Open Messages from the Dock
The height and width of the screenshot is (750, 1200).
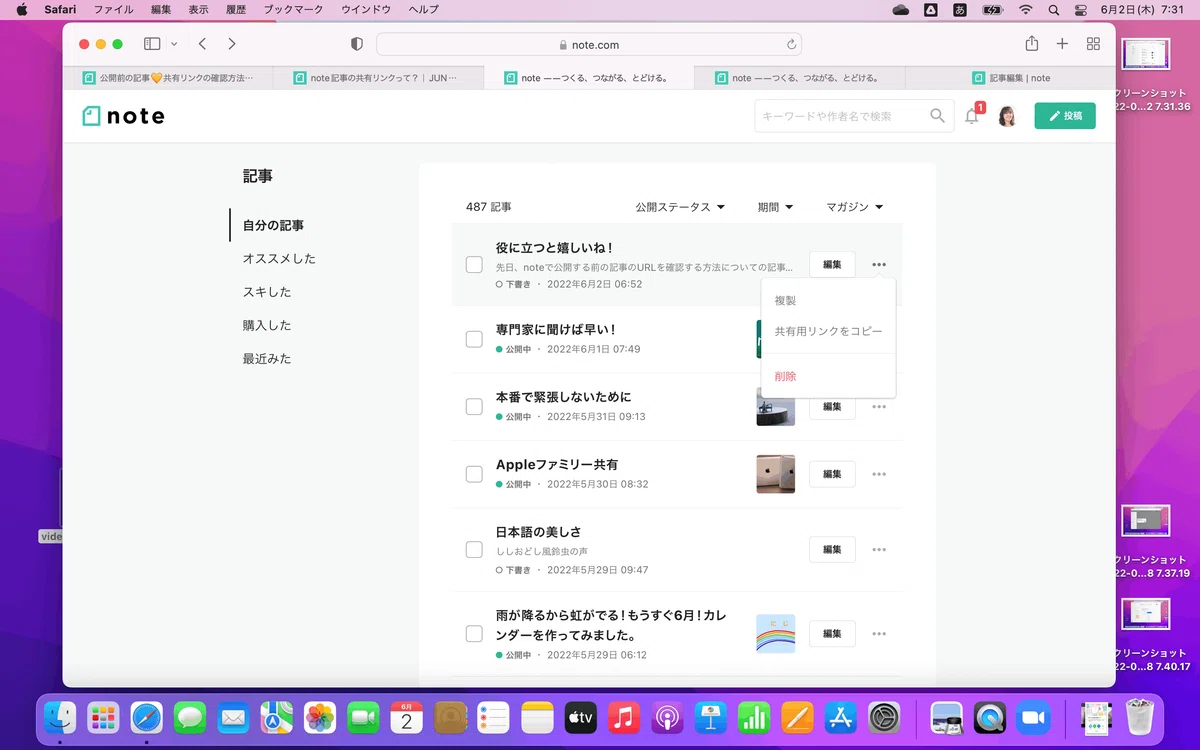(x=190, y=717)
